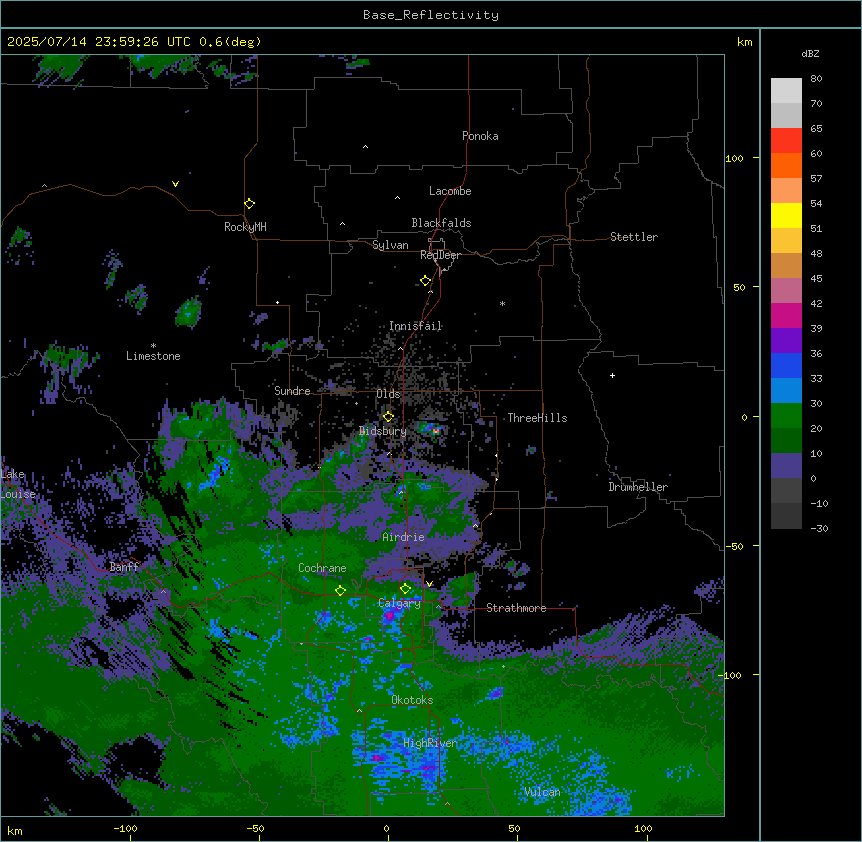Click the yellow 51-54 dBZ legend band

click(x=786, y=215)
